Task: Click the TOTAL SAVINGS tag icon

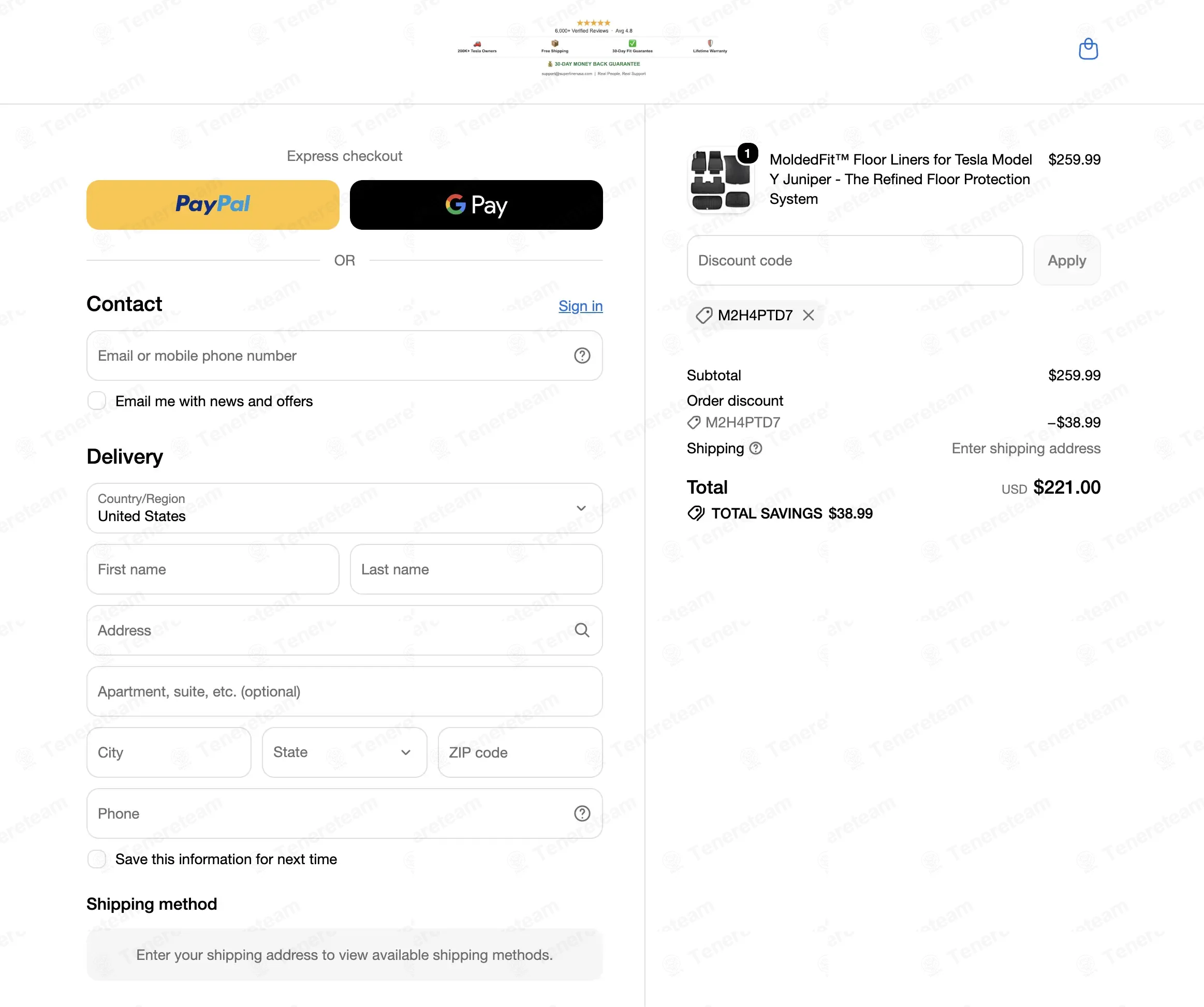Action: click(x=696, y=513)
